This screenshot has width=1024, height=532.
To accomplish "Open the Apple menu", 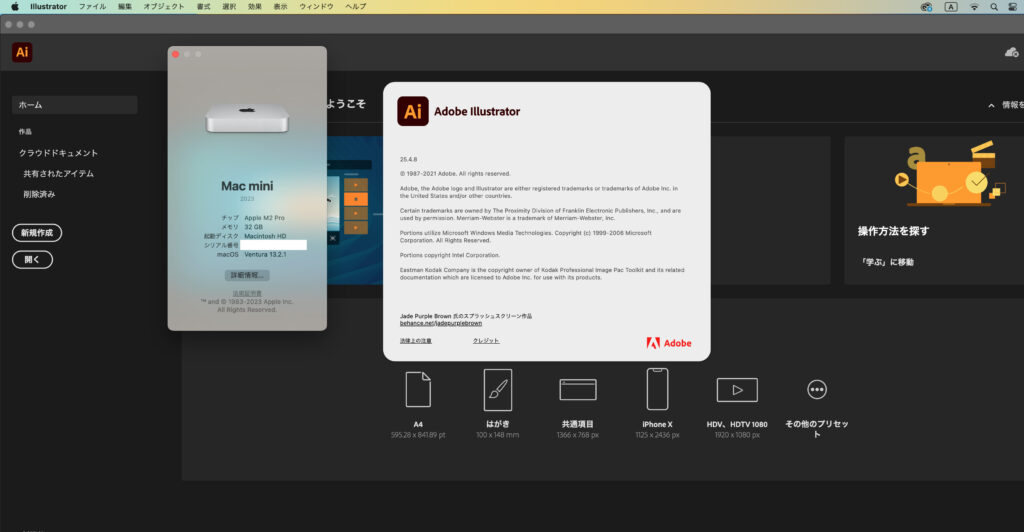I will (14, 7).
